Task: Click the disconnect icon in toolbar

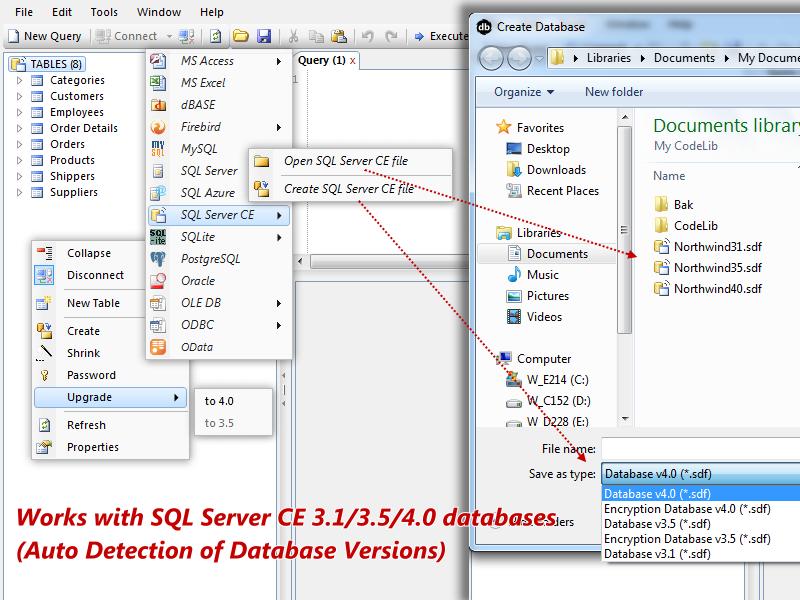Action: [186, 36]
